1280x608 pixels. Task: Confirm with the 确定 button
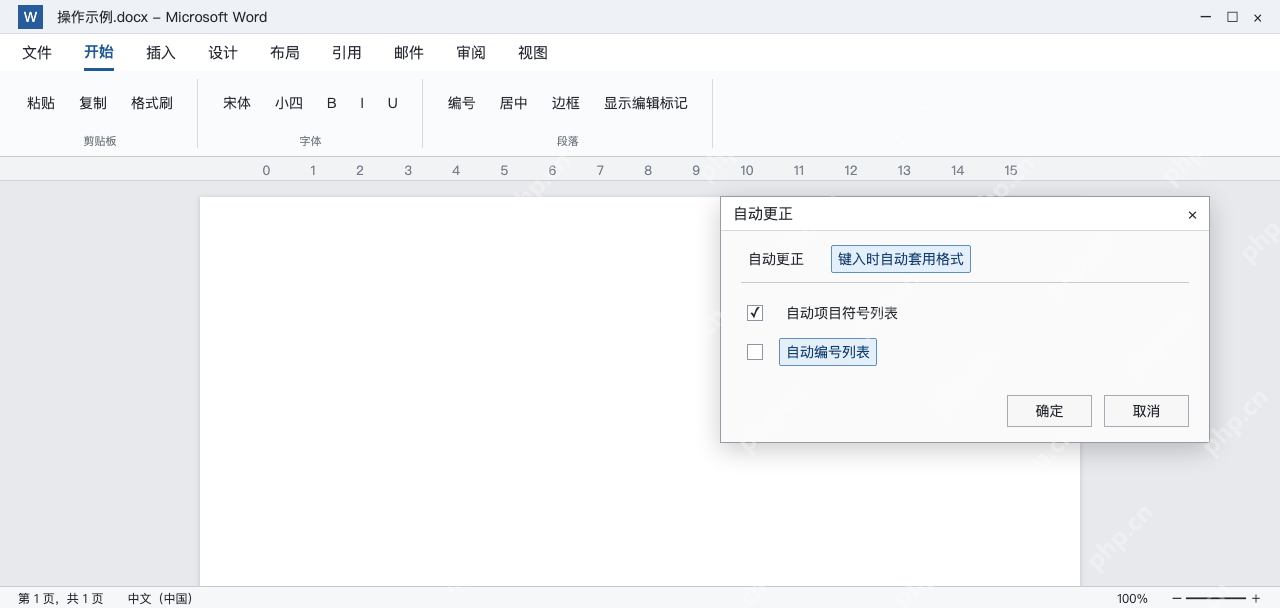click(1050, 411)
